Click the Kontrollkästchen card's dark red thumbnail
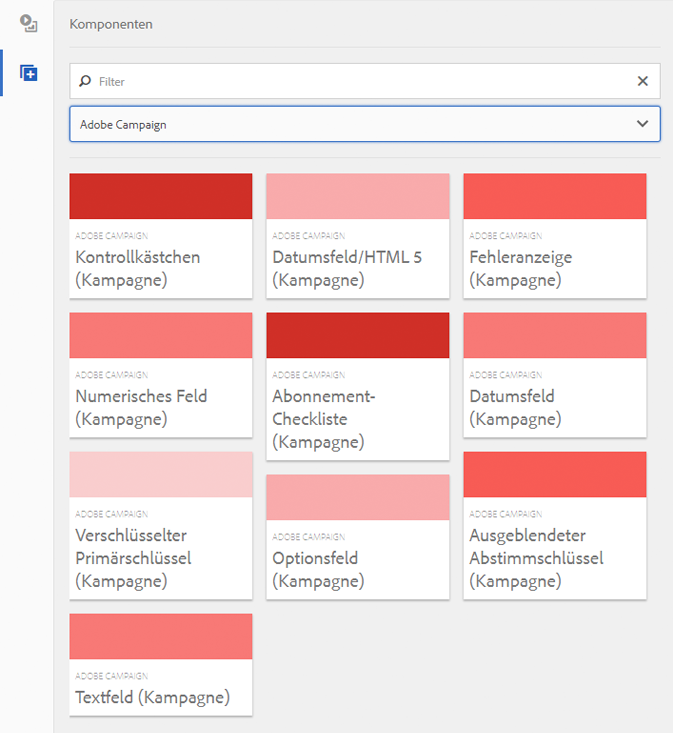 [161, 196]
